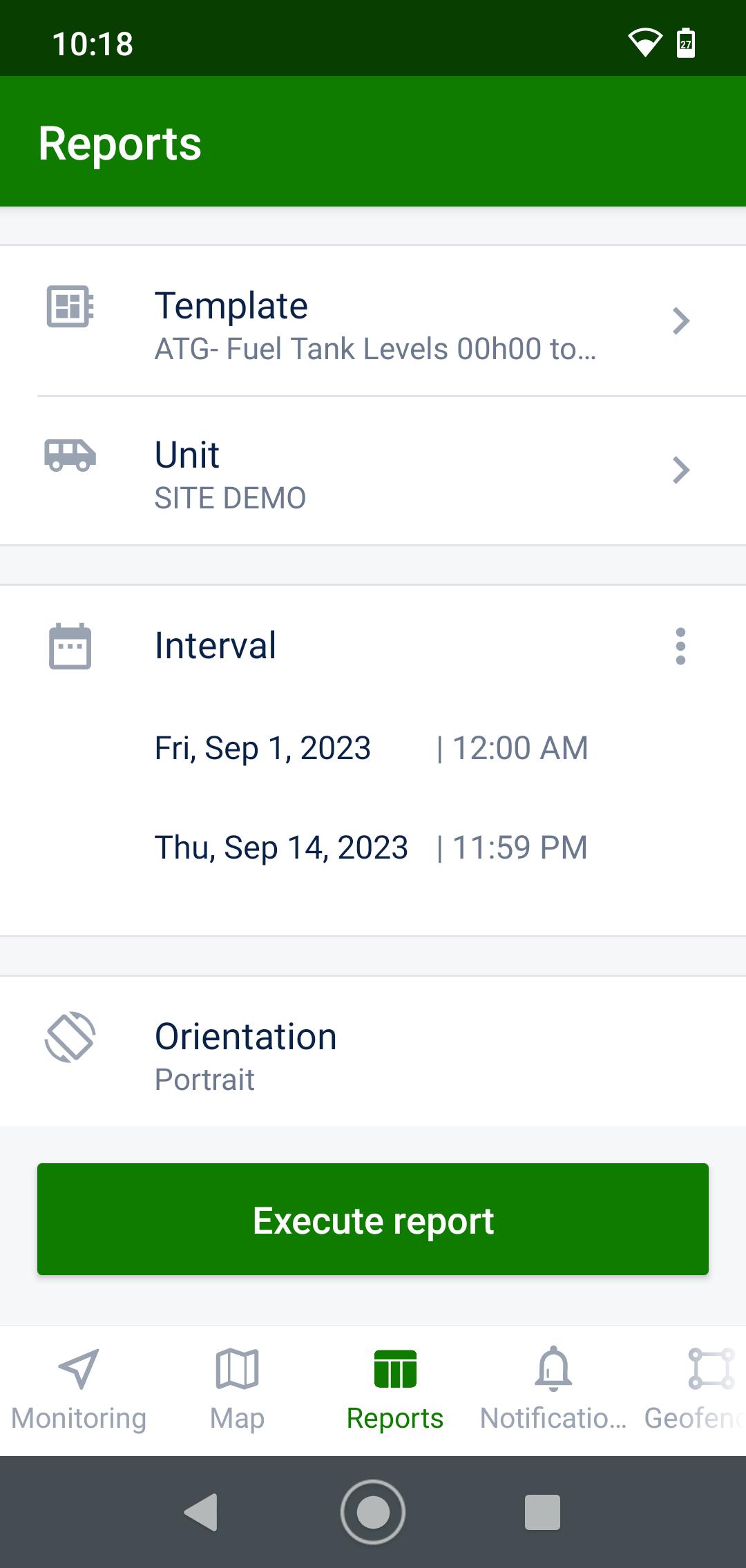Toggle the Portrait orientation setting
This screenshot has height=1568, width=746.
pyautogui.click(x=373, y=1052)
